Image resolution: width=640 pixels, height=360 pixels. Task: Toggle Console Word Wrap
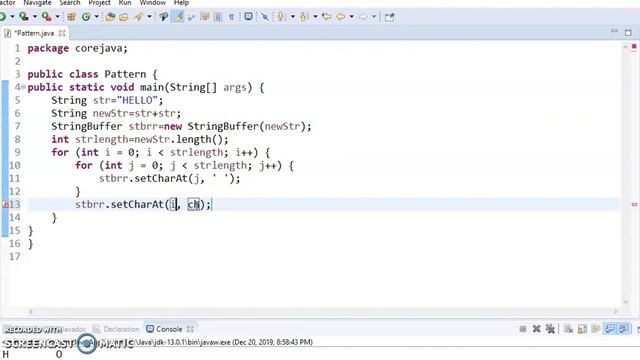pyautogui.click(x=596, y=329)
